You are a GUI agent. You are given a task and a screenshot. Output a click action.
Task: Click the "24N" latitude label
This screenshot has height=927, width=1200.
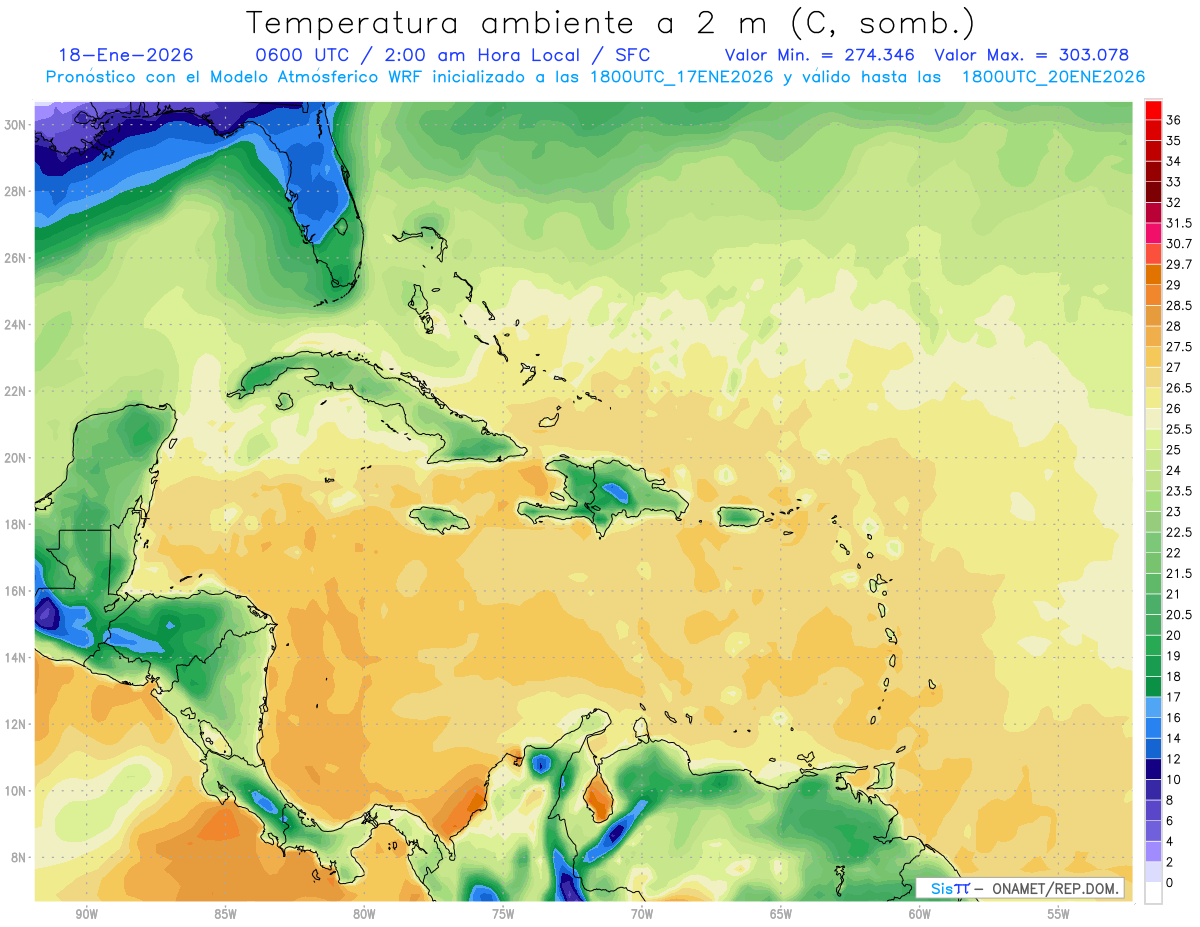(x=16, y=325)
